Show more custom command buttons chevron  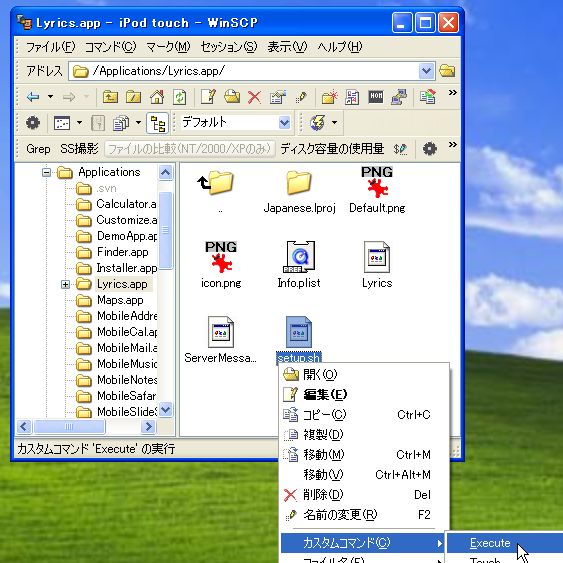(x=453, y=145)
